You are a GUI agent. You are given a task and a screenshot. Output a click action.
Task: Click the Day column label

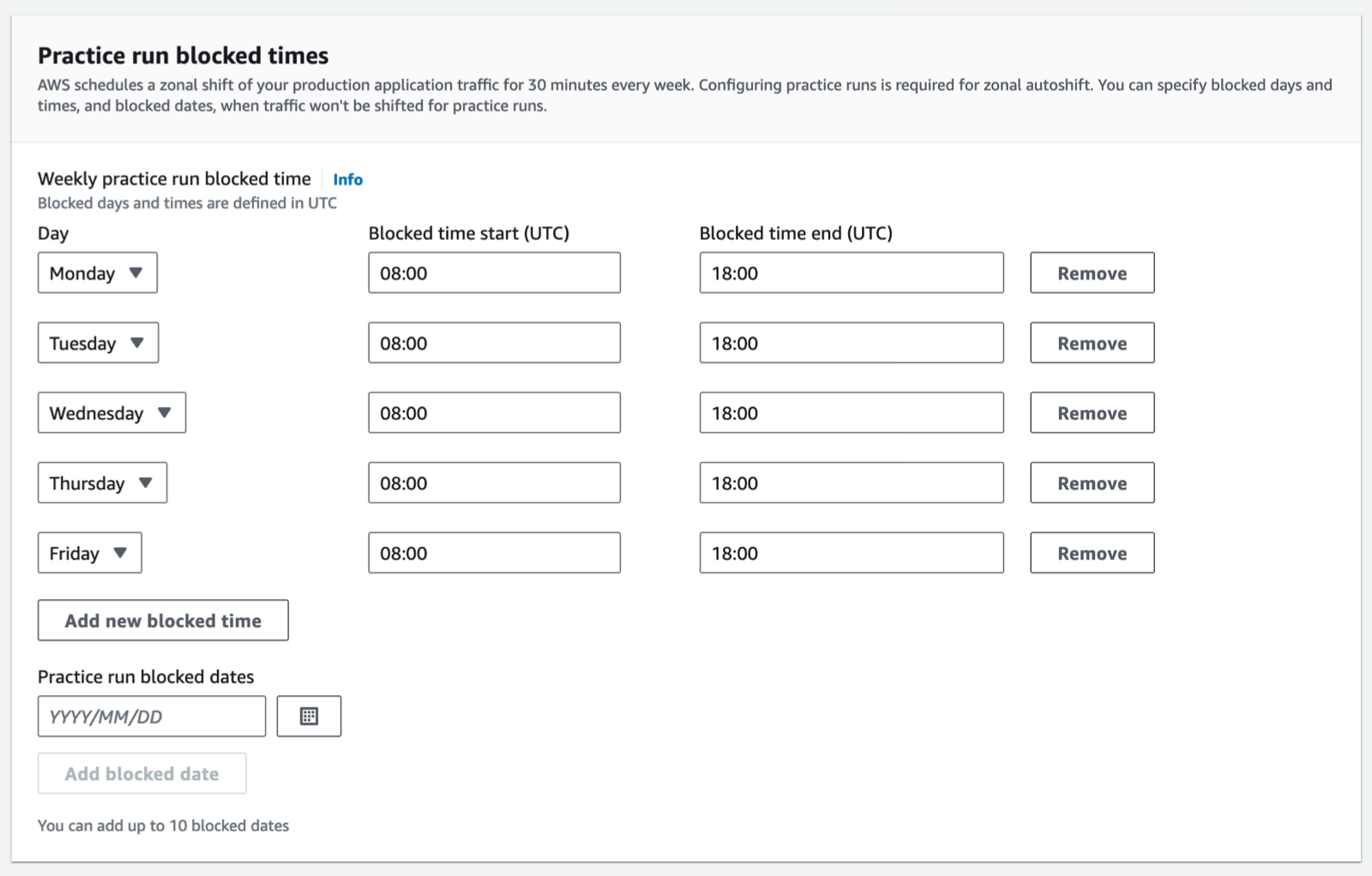[53, 233]
